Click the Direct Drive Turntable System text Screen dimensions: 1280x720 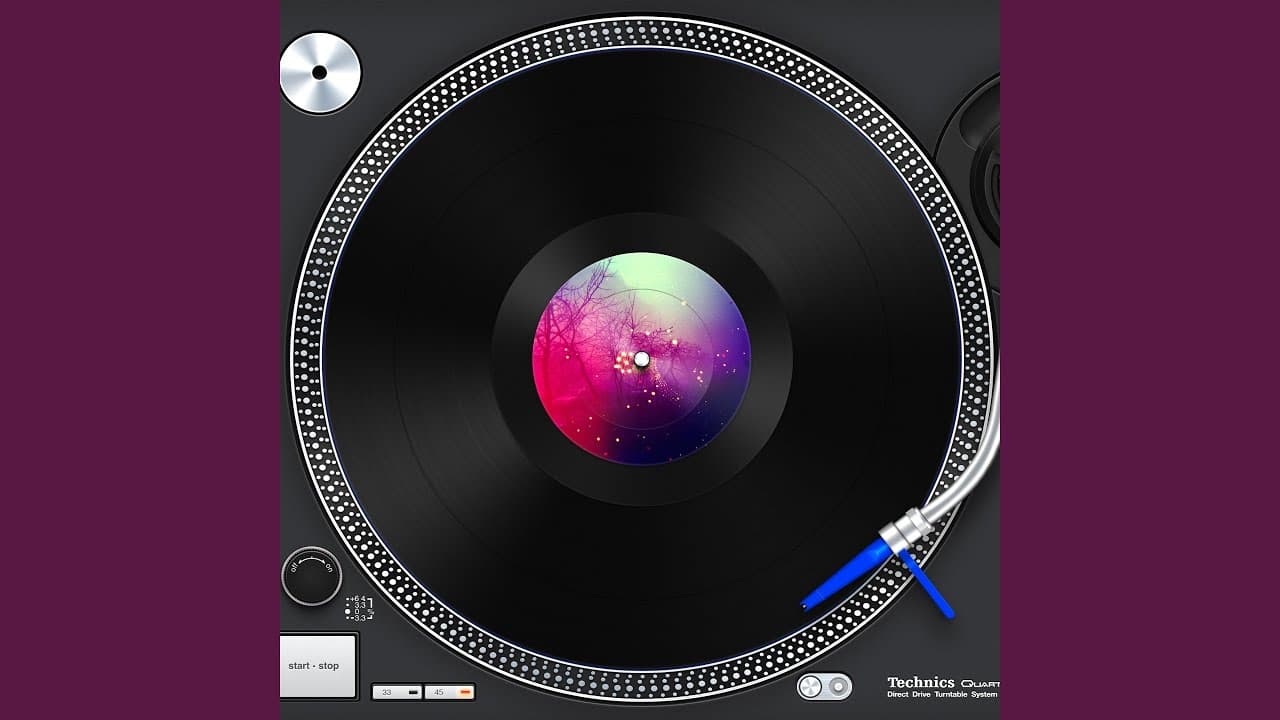point(942,694)
